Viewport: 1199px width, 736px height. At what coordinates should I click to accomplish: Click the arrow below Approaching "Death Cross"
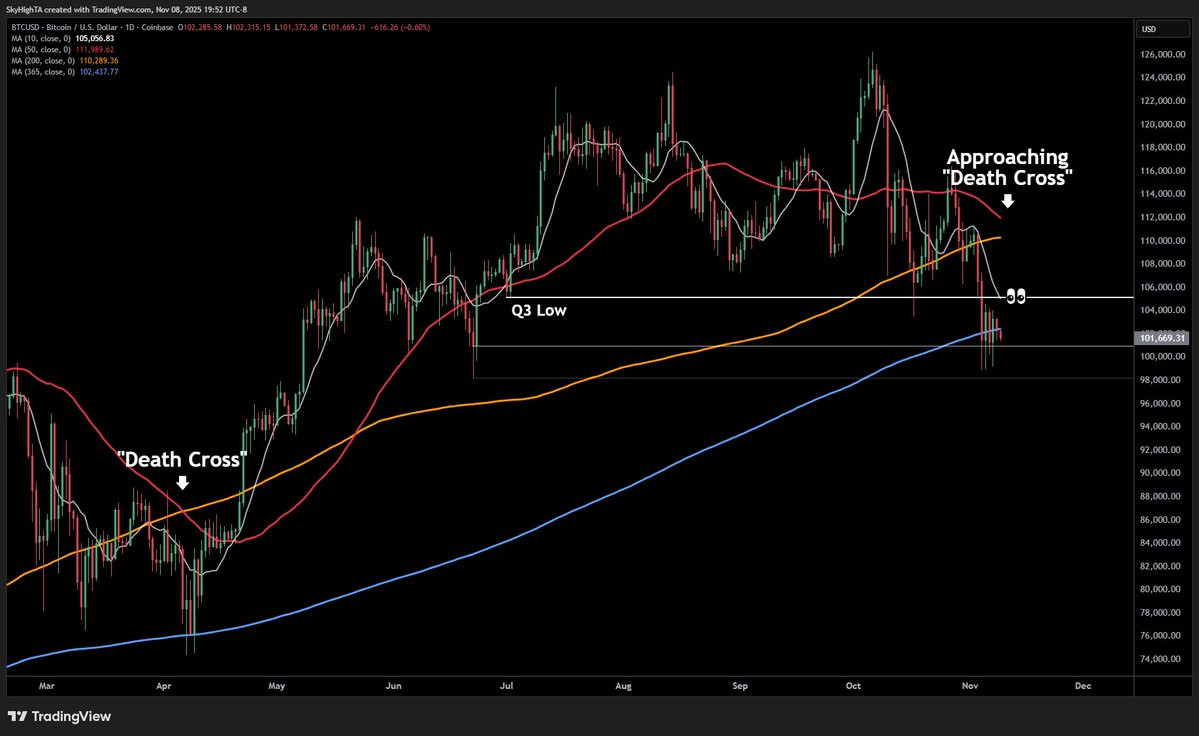(x=1008, y=201)
